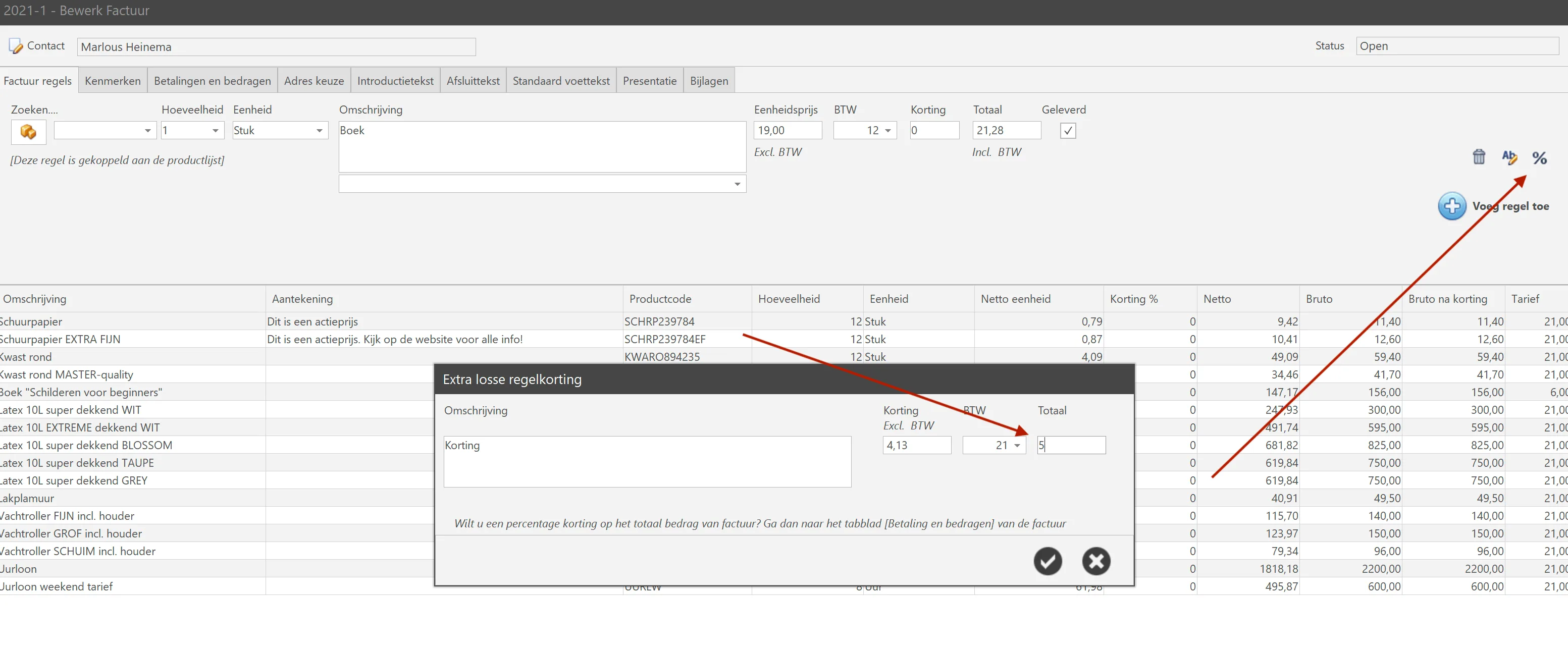Click the trash delete line icon
The height and width of the screenshot is (650, 1568).
[x=1479, y=157]
